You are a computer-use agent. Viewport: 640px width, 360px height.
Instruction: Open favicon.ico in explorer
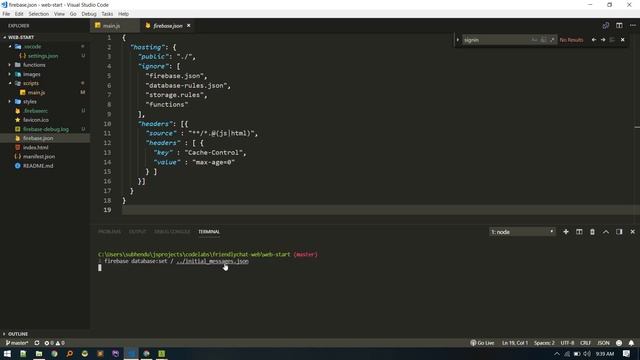click(x=36, y=120)
